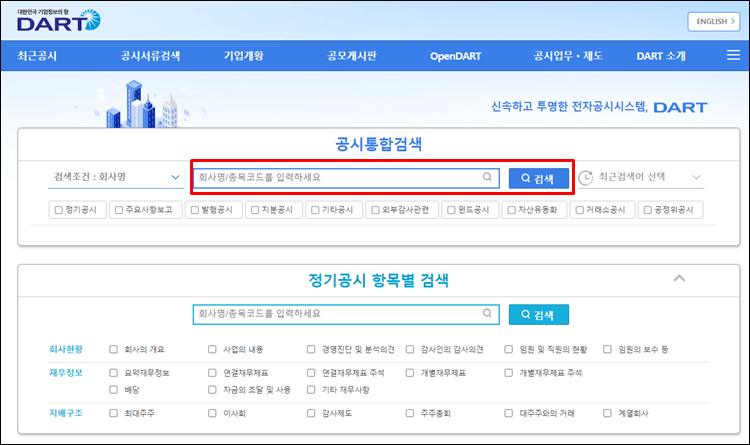Tick the 기타 재무사항 checkbox
This screenshot has width=750, height=445.
[311, 390]
